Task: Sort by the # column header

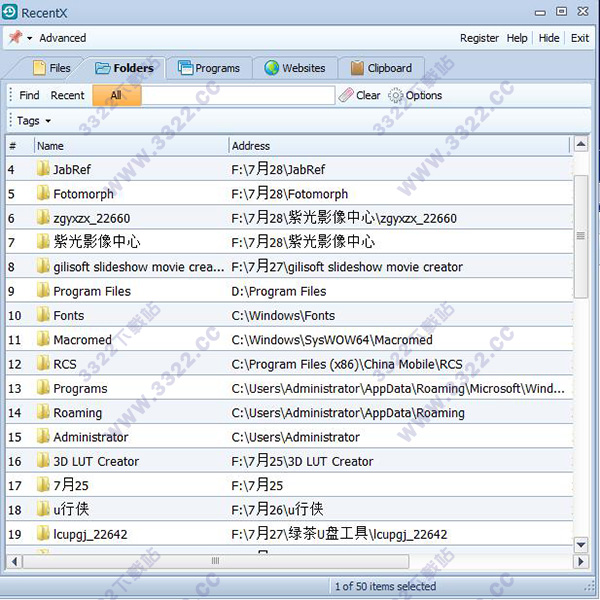Action: point(13,146)
